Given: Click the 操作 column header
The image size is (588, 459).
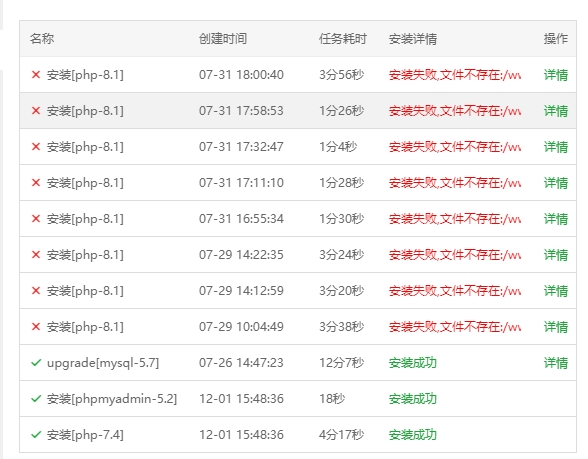Looking at the screenshot, I should pos(556,39).
